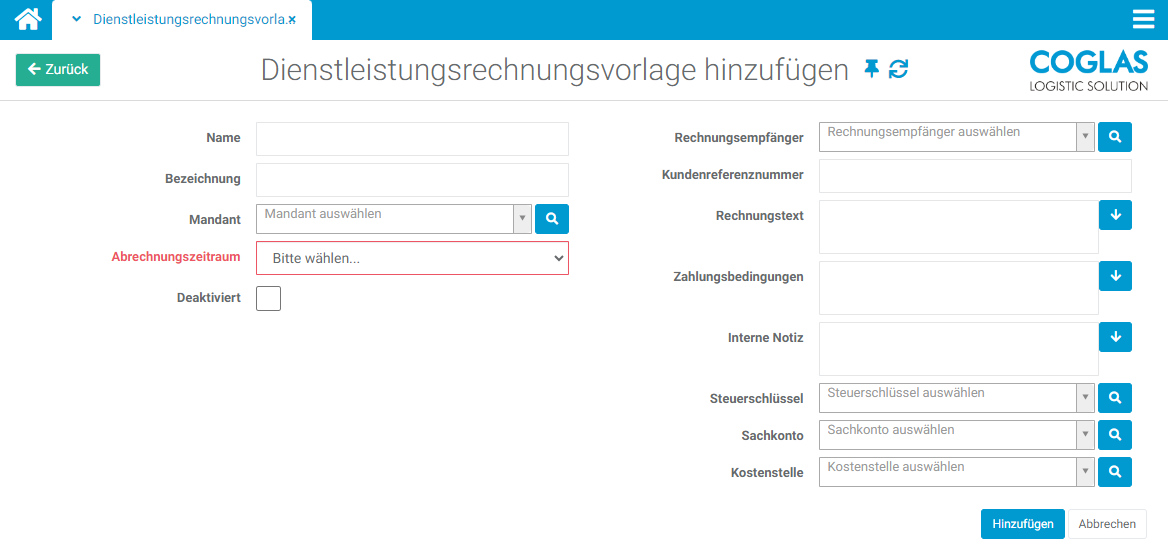Expand the Sachkonto auswählen dropdown

[956, 435]
